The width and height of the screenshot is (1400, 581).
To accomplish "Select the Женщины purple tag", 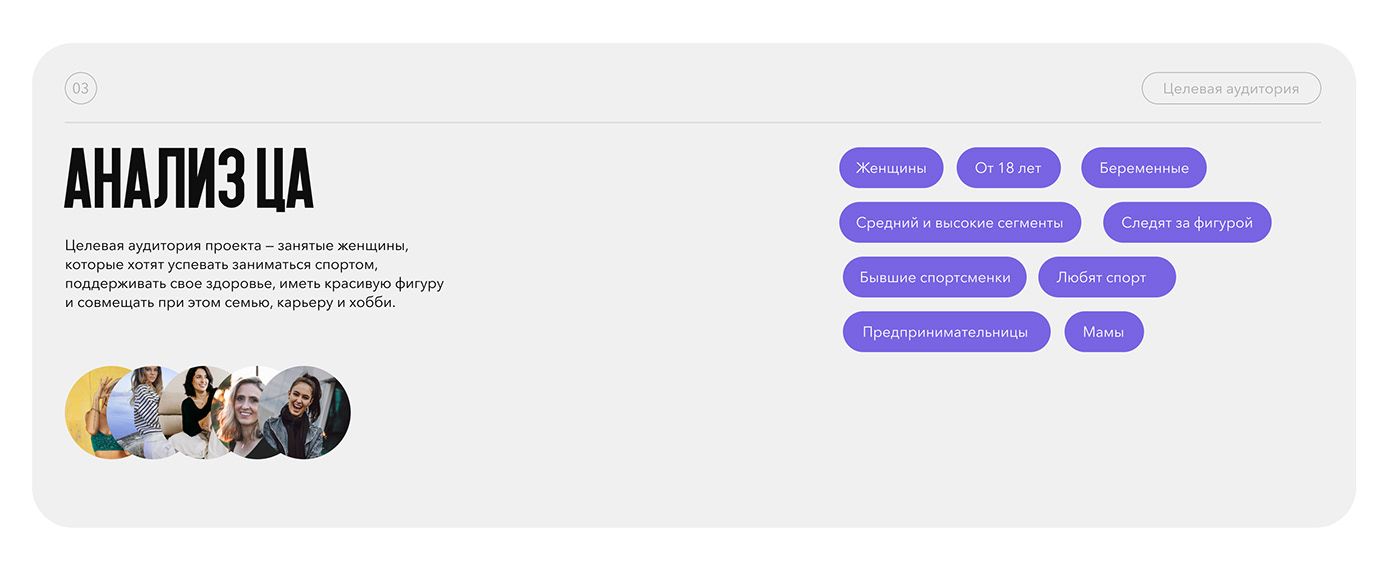I will (x=891, y=168).
